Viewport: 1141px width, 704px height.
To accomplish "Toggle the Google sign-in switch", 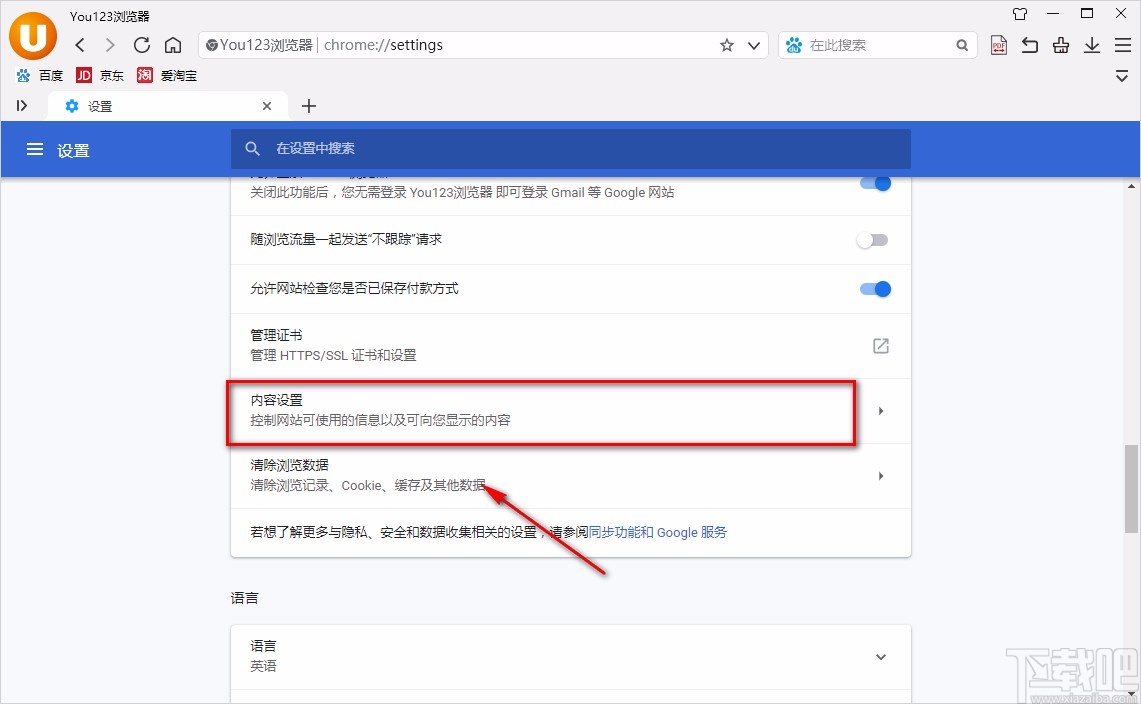I will click(875, 183).
